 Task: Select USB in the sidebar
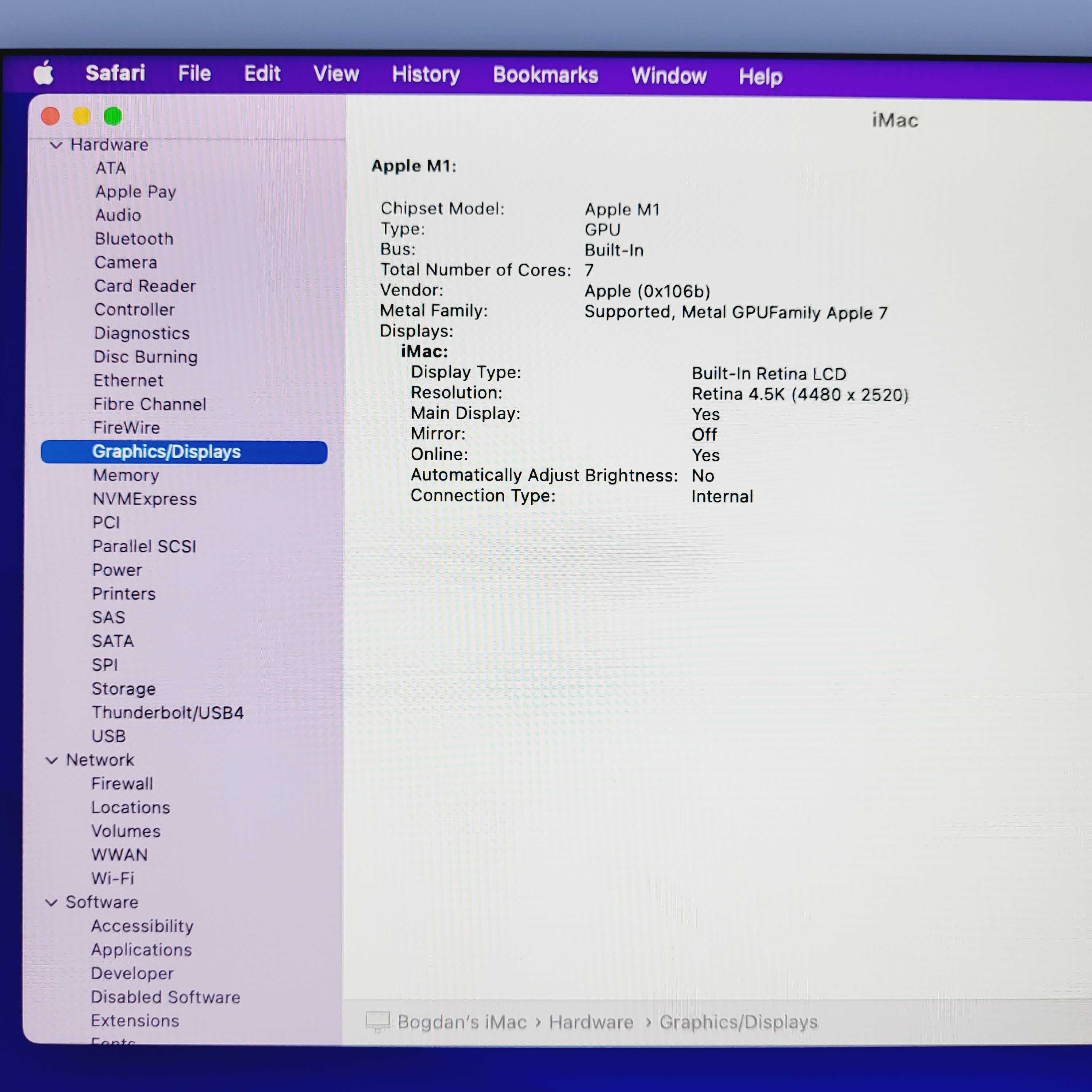point(108,737)
